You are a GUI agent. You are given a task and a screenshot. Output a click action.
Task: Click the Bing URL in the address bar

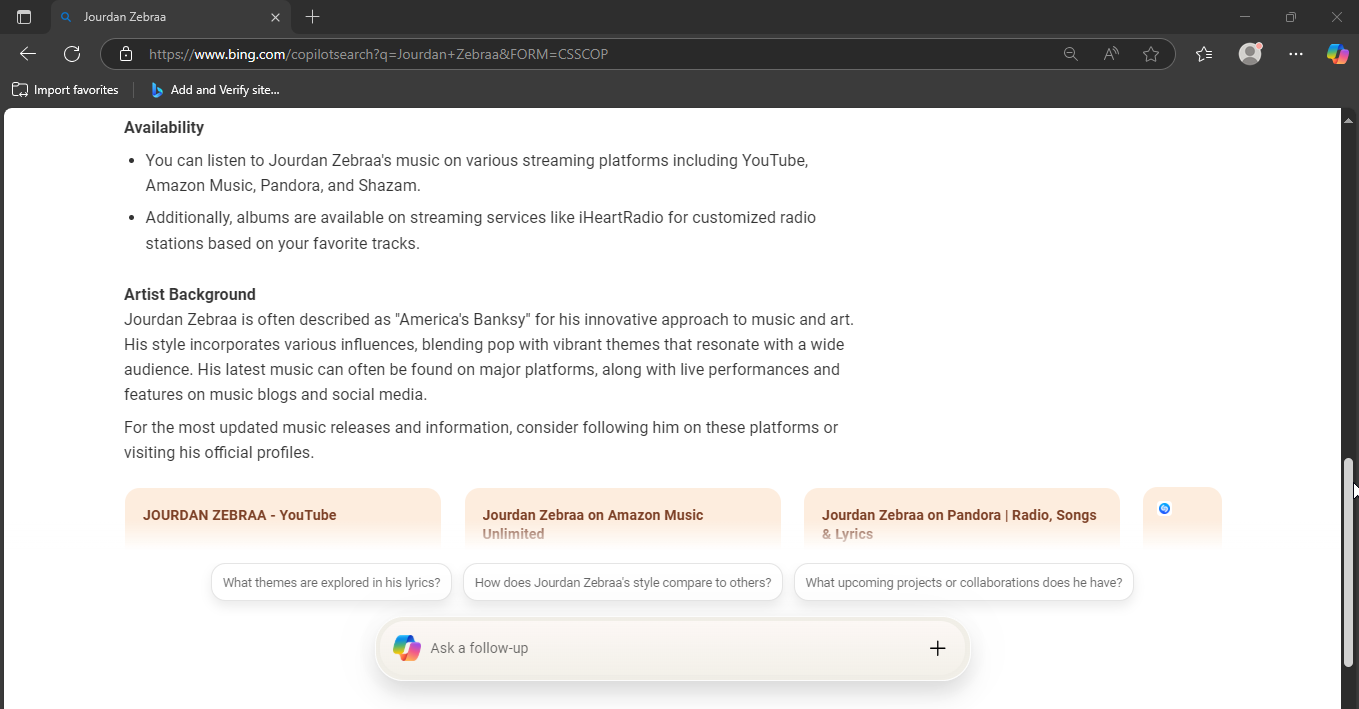pyautogui.click(x=378, y=54)
